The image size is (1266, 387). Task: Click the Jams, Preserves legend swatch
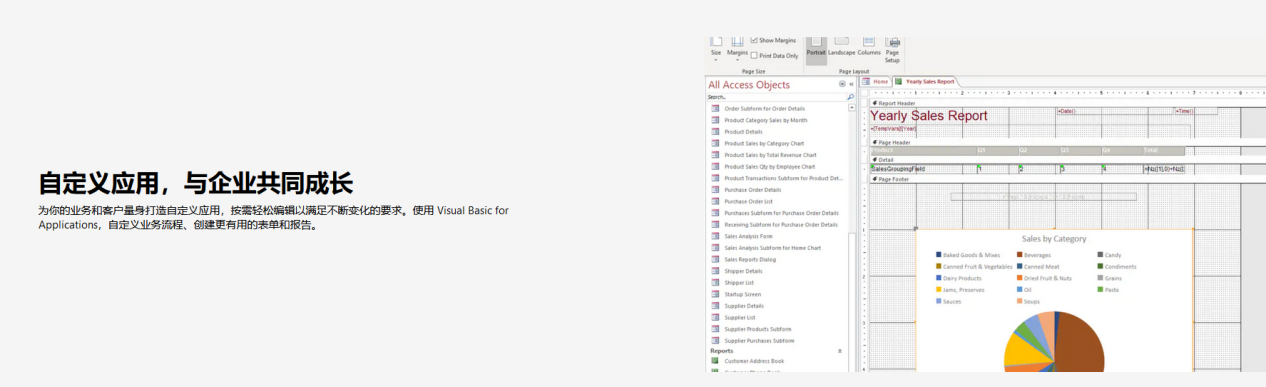coord(939,290)
